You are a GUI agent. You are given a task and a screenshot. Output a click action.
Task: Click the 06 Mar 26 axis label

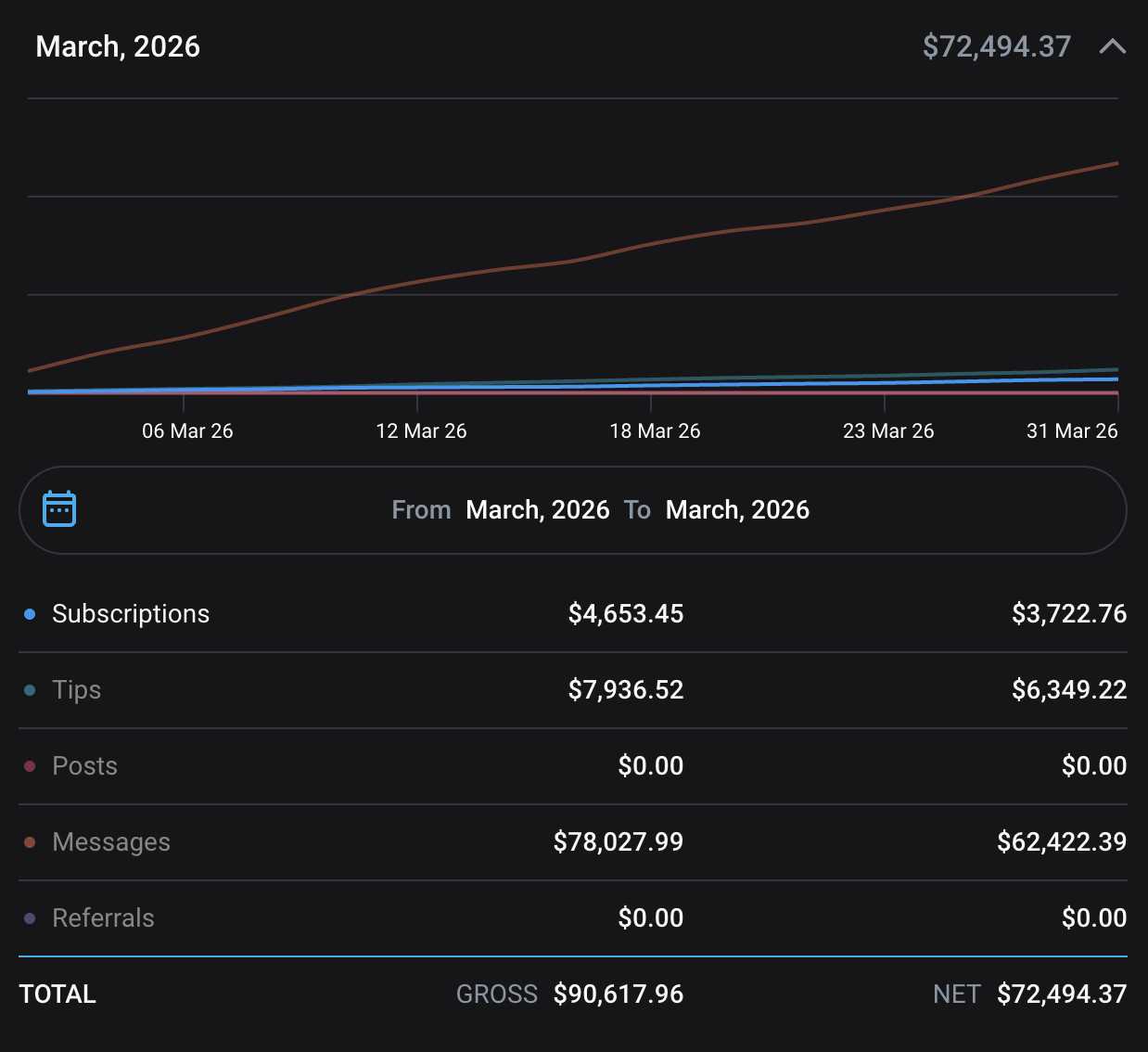(x=187, y=431)
